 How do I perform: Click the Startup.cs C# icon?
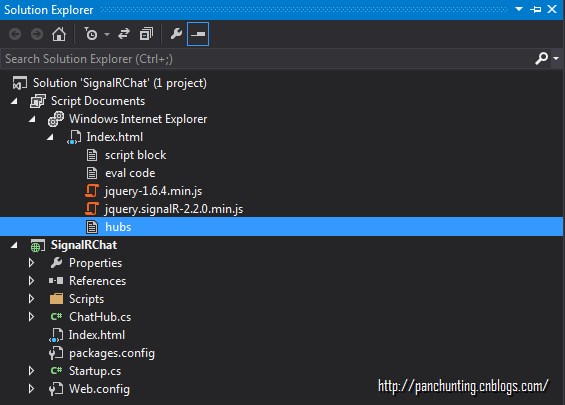56,371
